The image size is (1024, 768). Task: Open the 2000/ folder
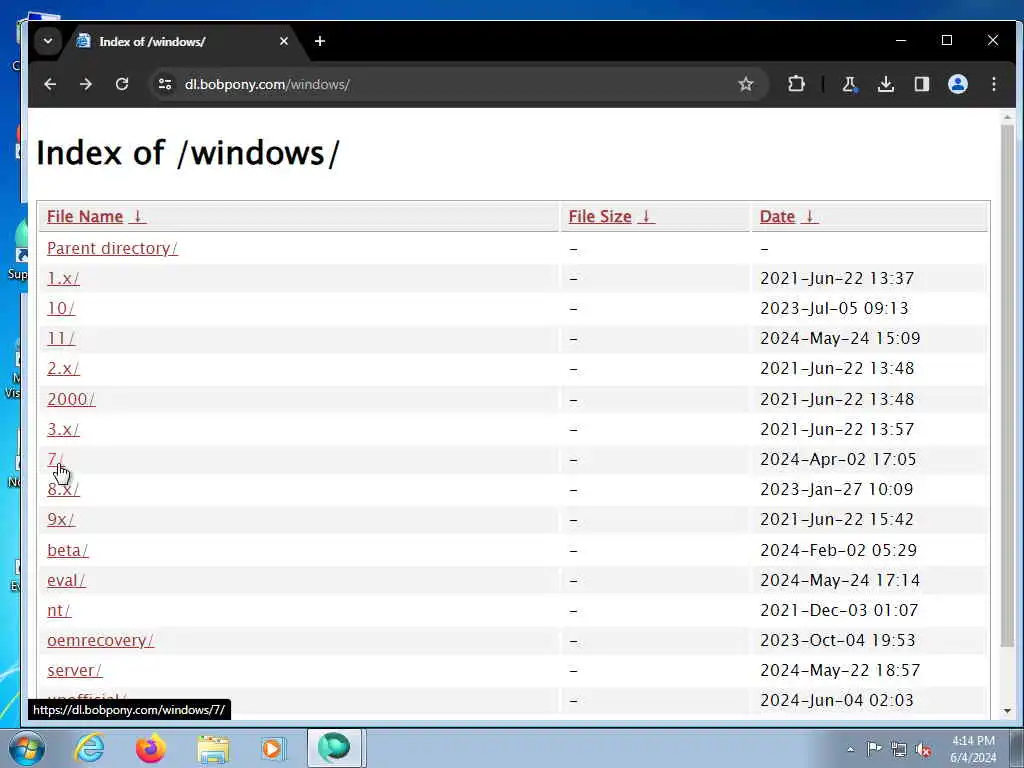pyautogui.click(x=71, y=399)
